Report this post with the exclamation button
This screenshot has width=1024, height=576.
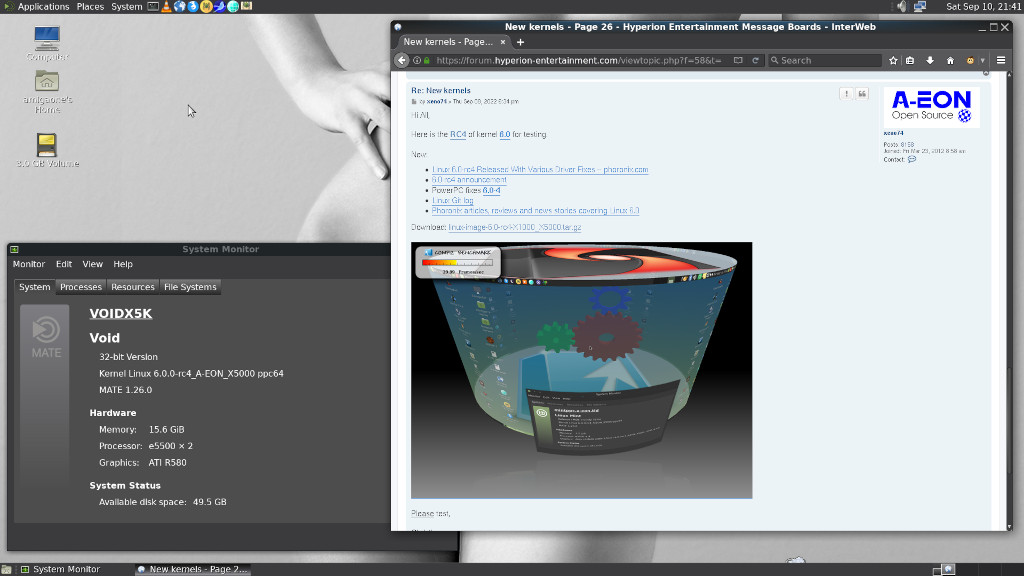(846, 94)
